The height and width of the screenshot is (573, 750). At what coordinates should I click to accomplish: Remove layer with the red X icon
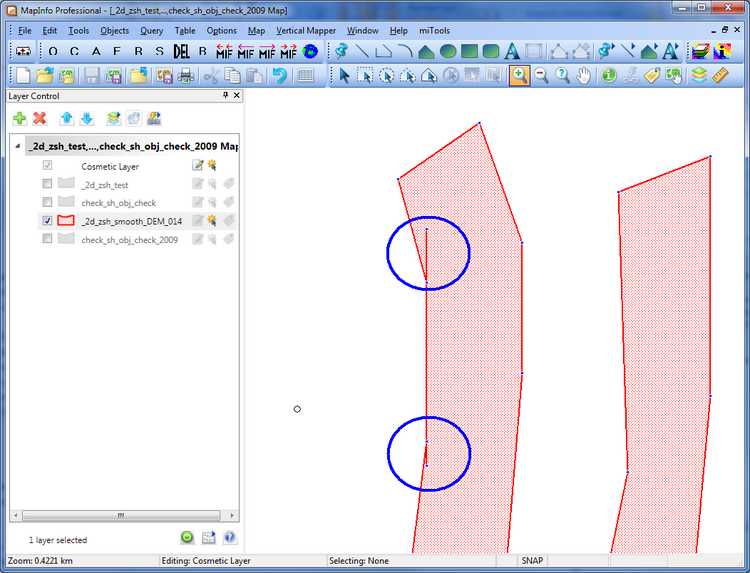(x=40, y=118)
